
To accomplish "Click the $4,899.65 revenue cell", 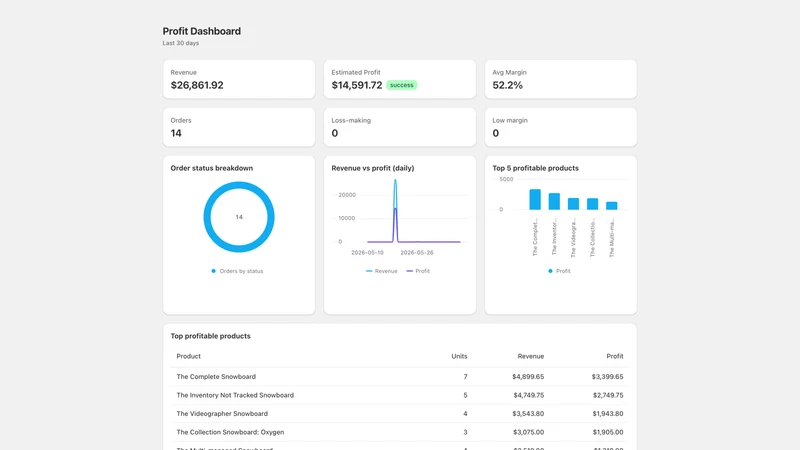I will pos(528,377).
